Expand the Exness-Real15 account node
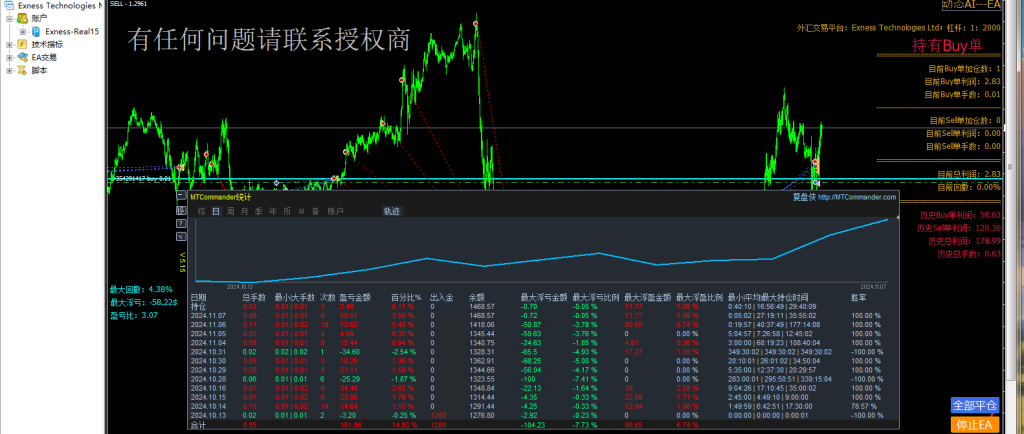The image size is (1024, 434). 22,31
